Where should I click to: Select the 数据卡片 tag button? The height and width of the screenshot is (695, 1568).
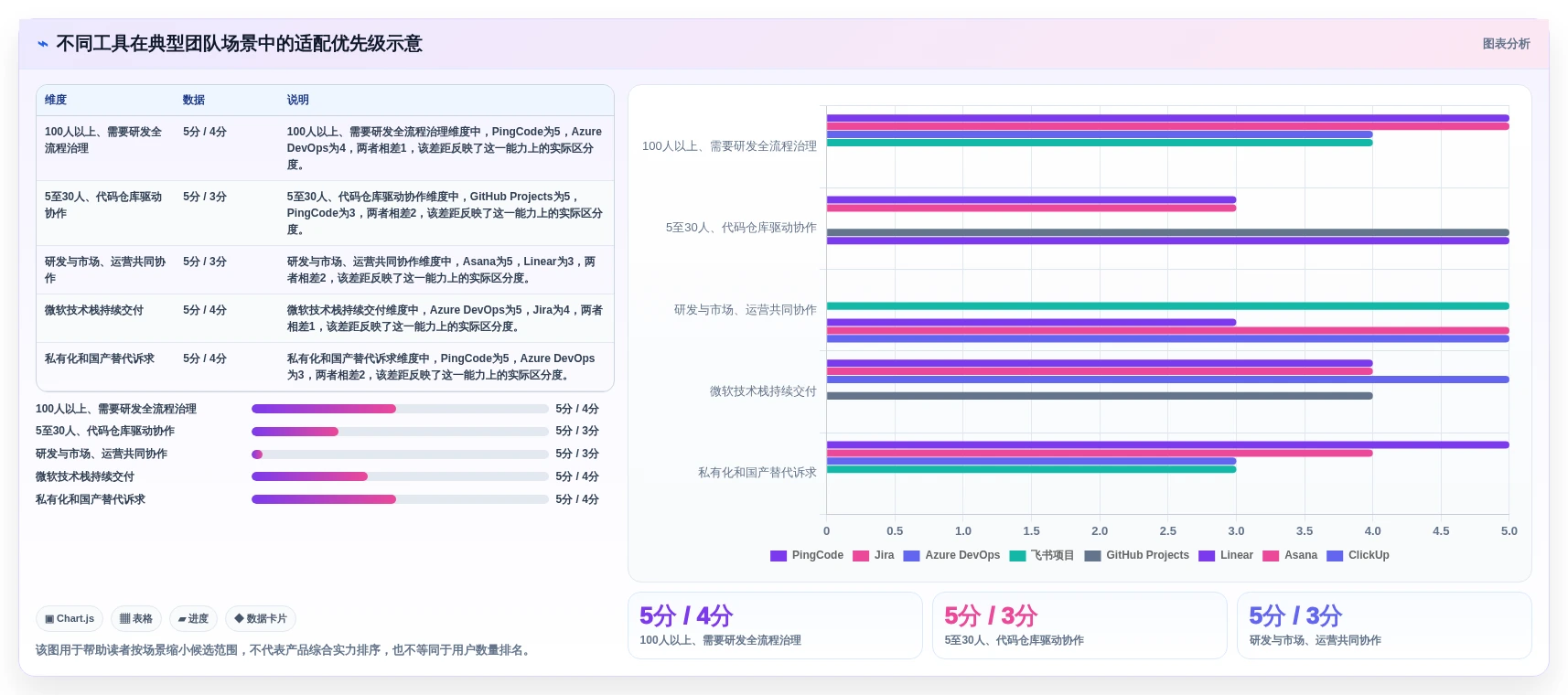261,619
